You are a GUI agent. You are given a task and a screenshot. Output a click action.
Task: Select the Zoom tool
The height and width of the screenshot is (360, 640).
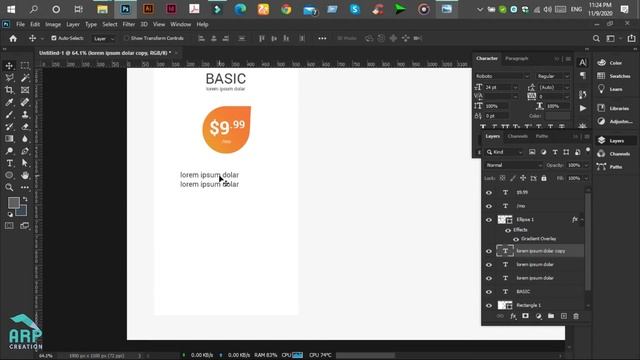[x=9, y=187]
